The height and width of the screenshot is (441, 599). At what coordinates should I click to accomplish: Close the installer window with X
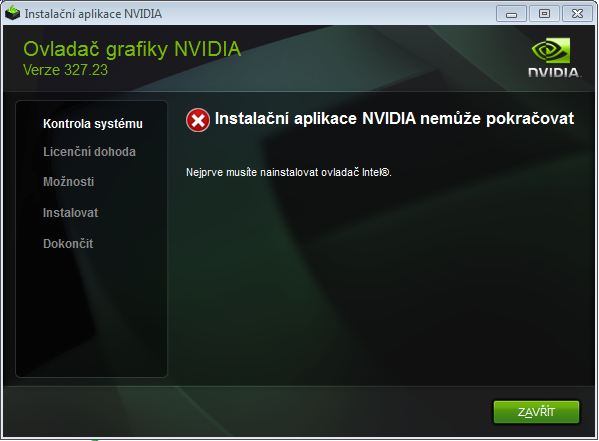(577, 14)
